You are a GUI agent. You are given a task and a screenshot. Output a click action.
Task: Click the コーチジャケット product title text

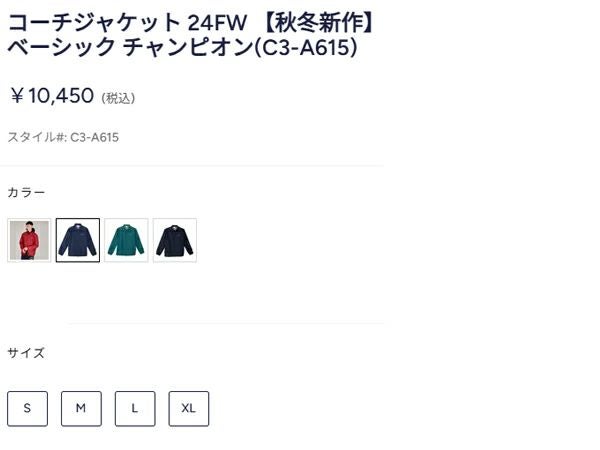[94, 23]
